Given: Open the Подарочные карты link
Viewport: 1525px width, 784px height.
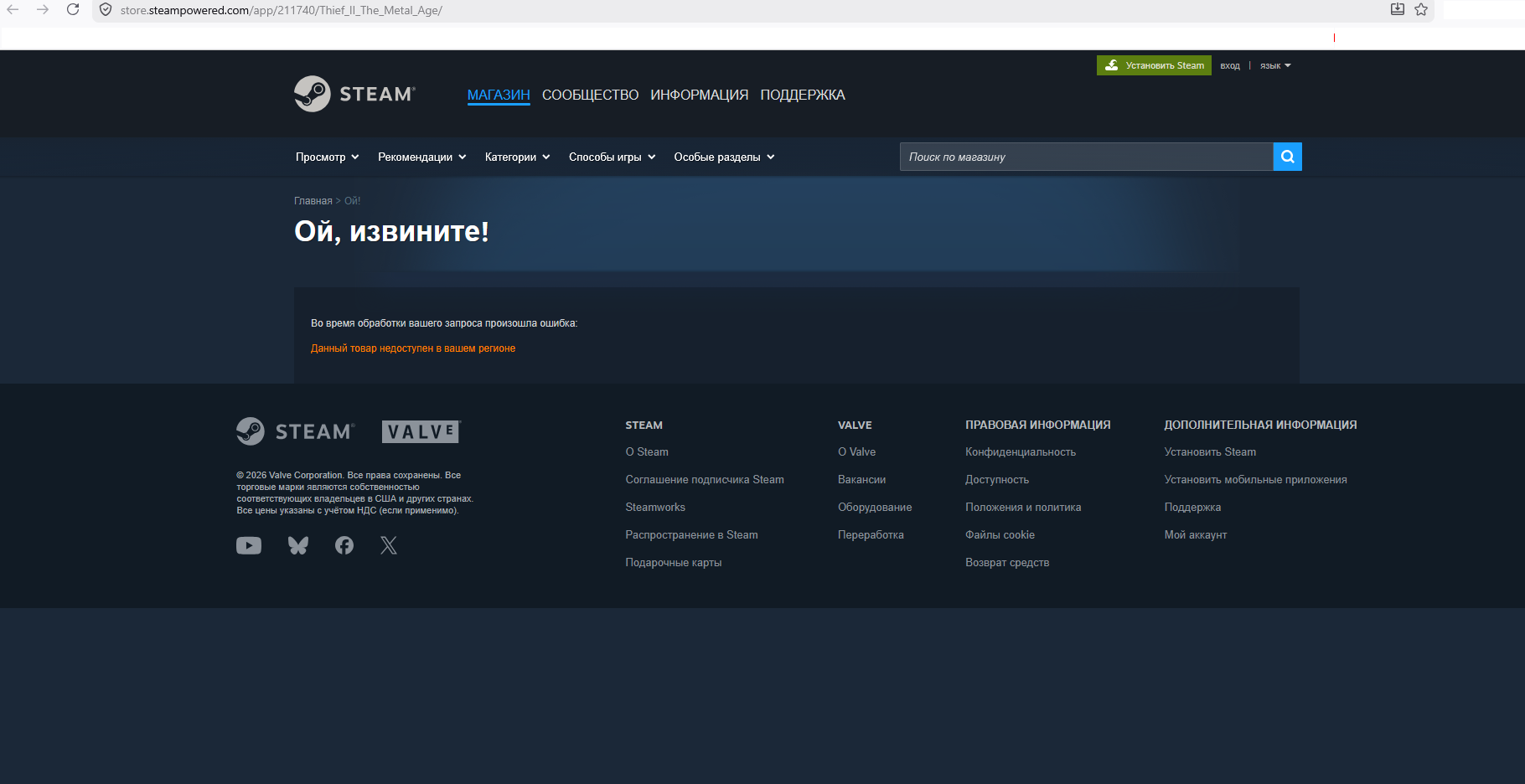Looking at the screenshot, I should 674,562.
